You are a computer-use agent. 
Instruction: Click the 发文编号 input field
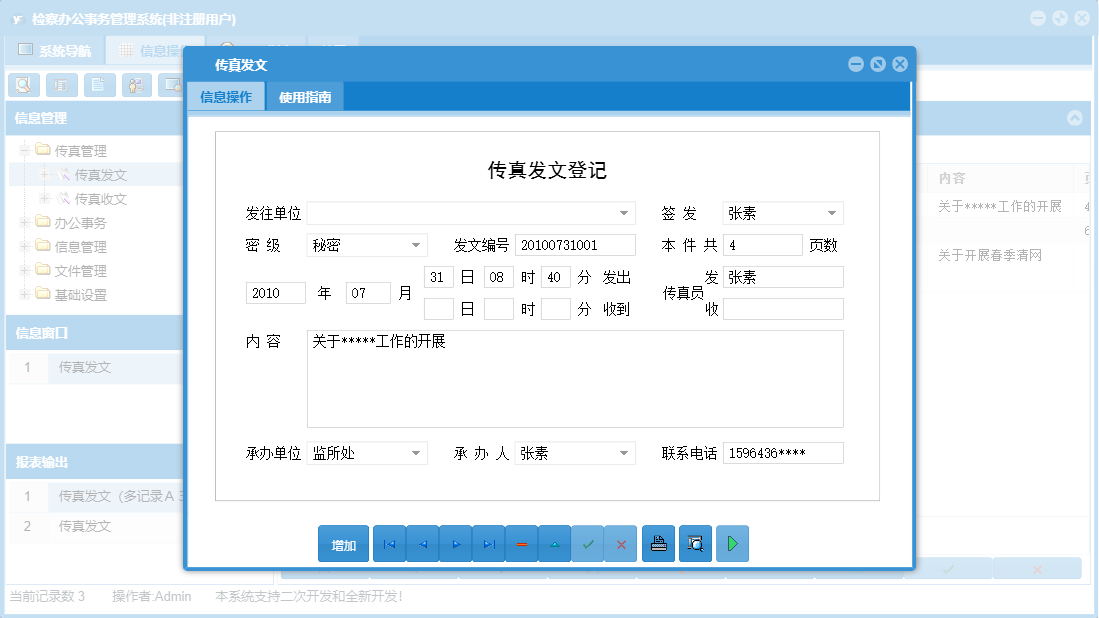(x=574, y=244)
